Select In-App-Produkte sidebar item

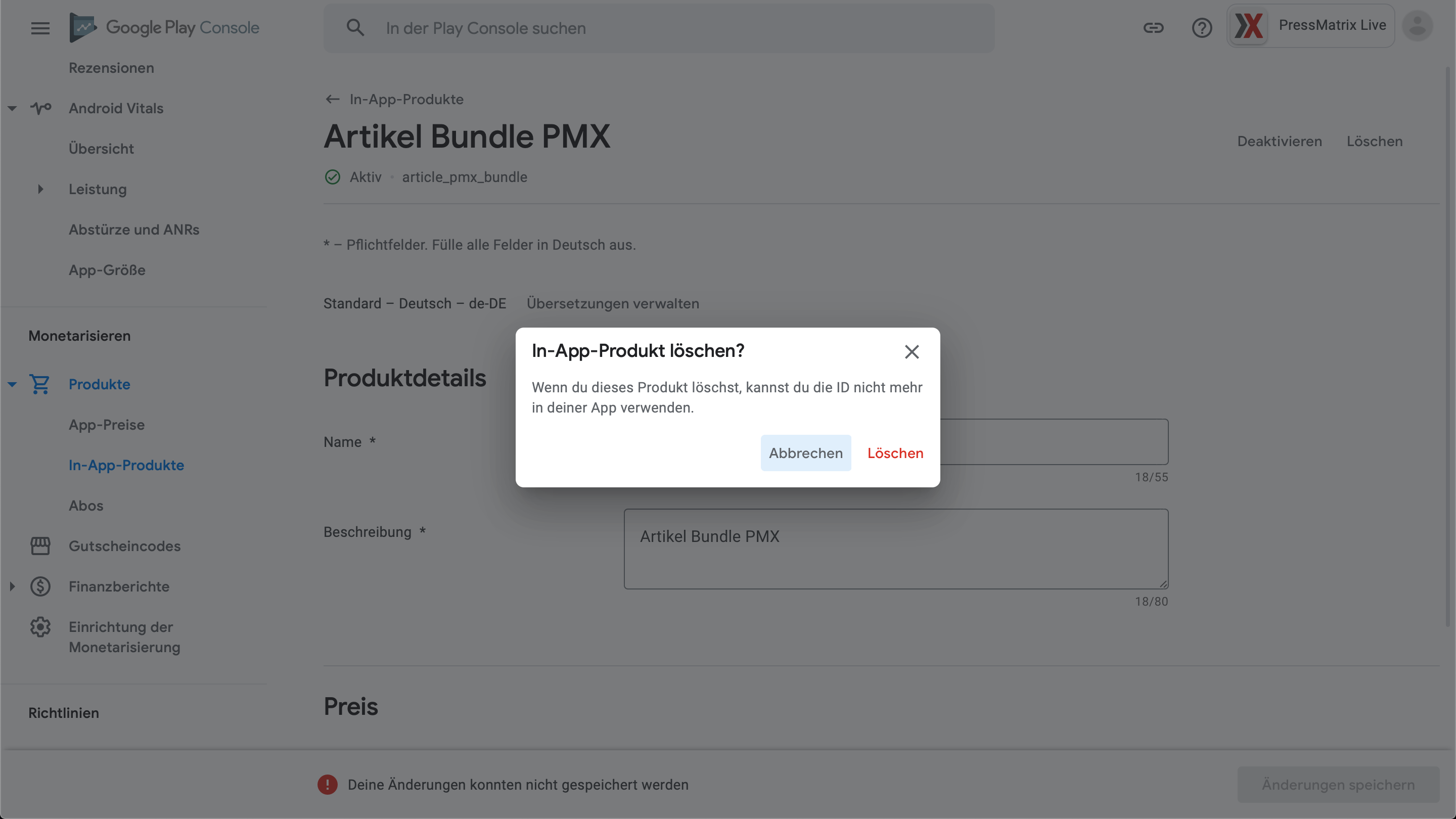coord(126,465)
